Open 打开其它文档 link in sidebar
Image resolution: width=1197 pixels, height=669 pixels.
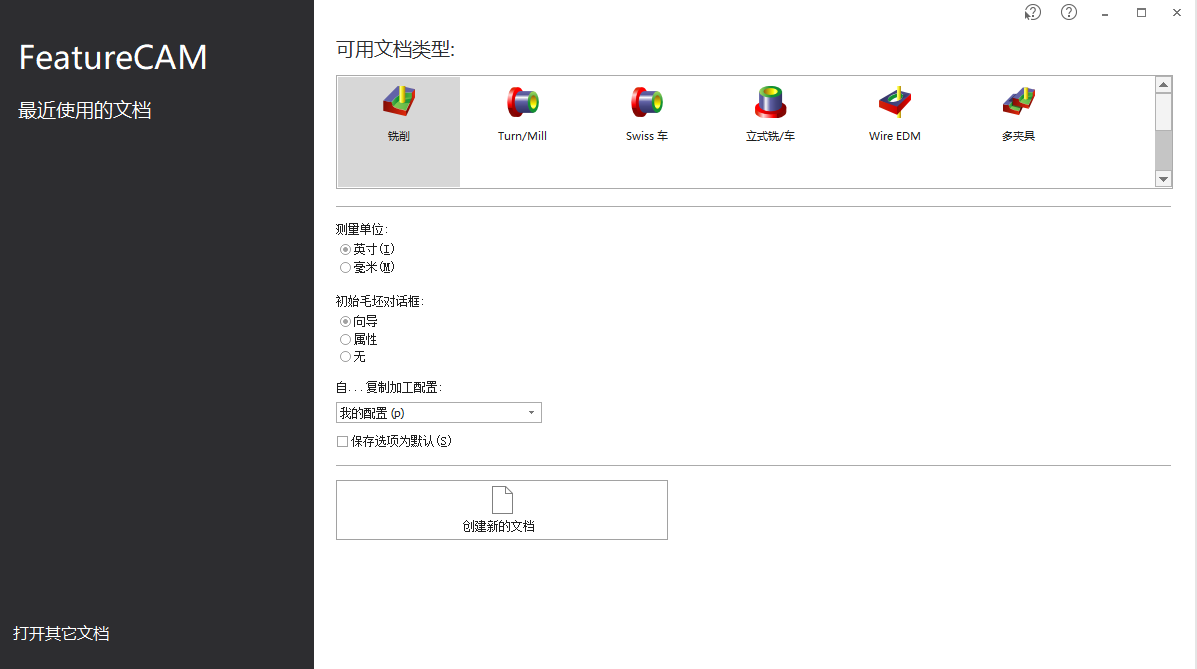pos(61,633)
